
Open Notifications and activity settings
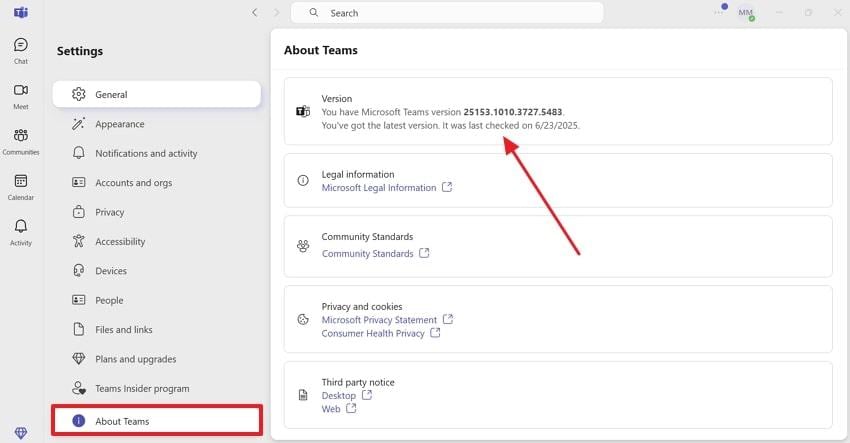pyautogui.click(x=157, y=153)
